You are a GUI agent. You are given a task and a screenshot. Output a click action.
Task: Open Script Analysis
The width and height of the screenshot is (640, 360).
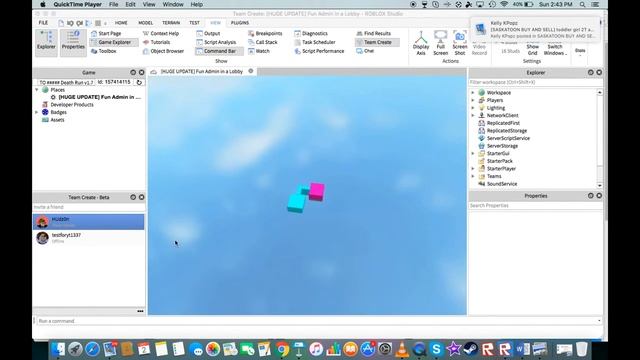[x=216, y=42]
